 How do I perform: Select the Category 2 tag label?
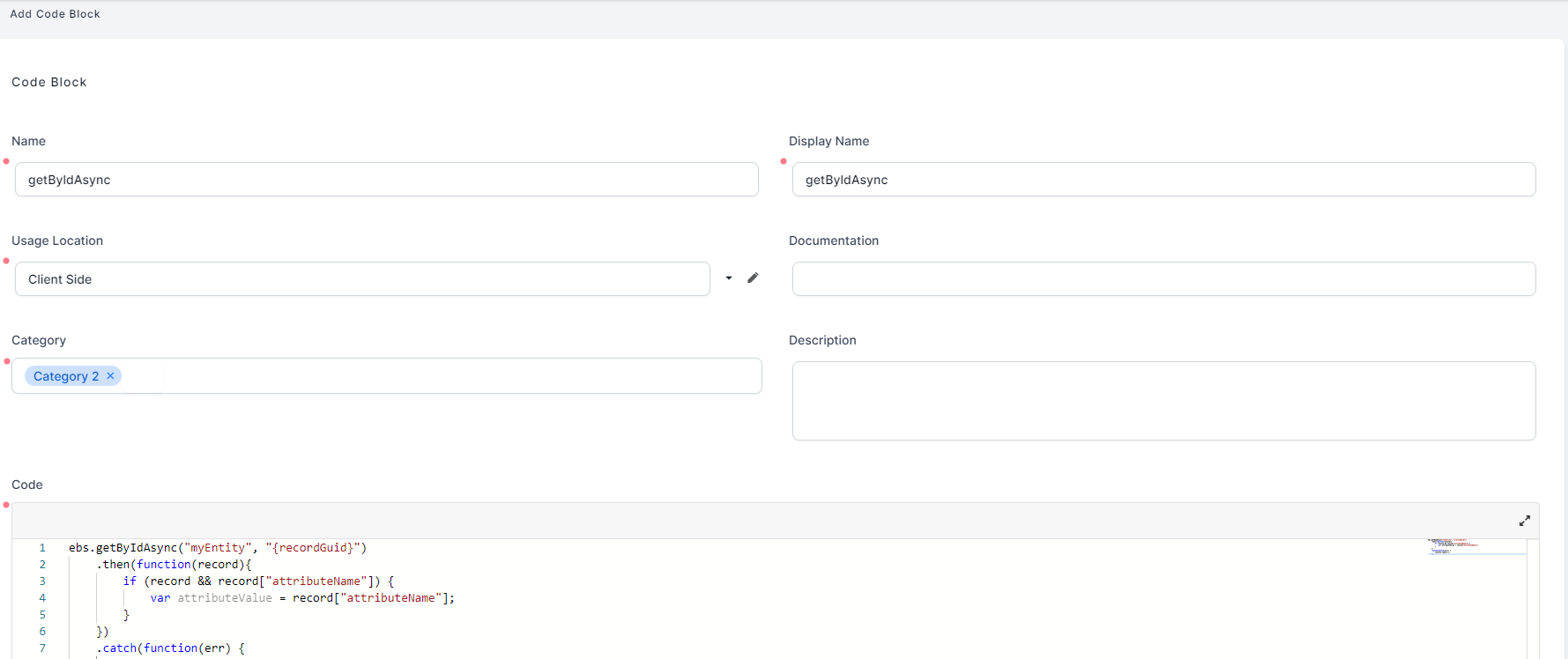66,376
